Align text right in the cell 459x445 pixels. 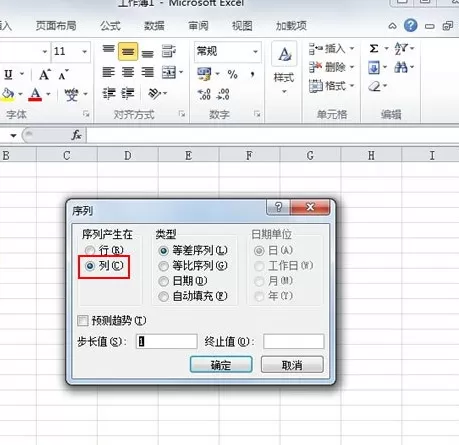point(147,72)
